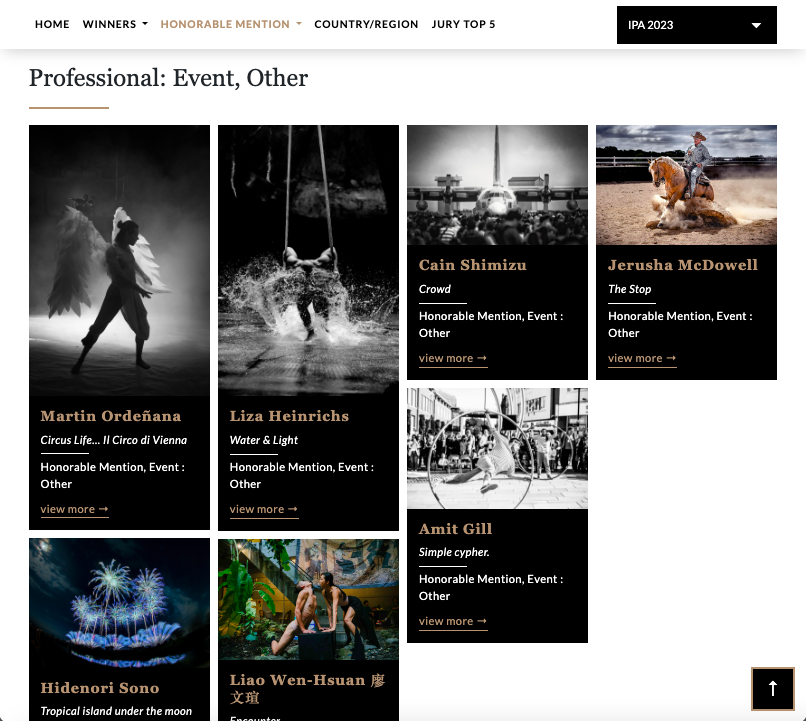Image resolution: width=806 pixels, height=721 pixels.
Task: Click the title Simple cypher.
Action: [x=454, y=552]
